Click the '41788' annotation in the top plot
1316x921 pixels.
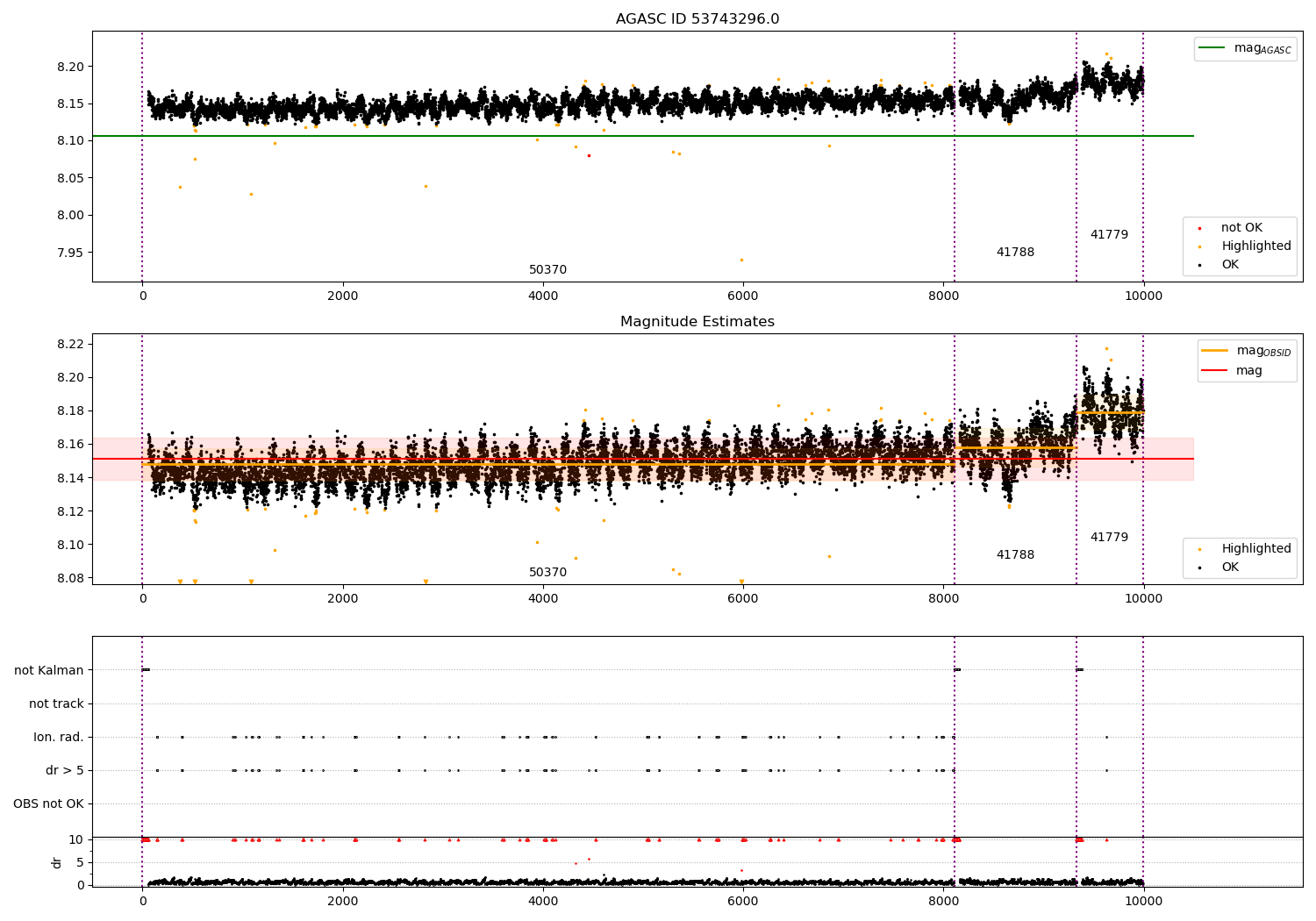coord(1015,253)
